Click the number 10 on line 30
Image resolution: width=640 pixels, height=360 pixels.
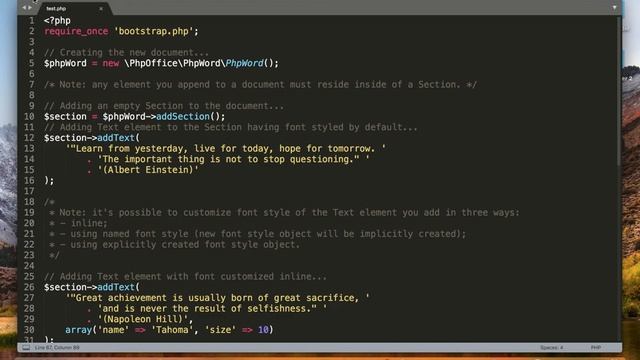(263, 330)
